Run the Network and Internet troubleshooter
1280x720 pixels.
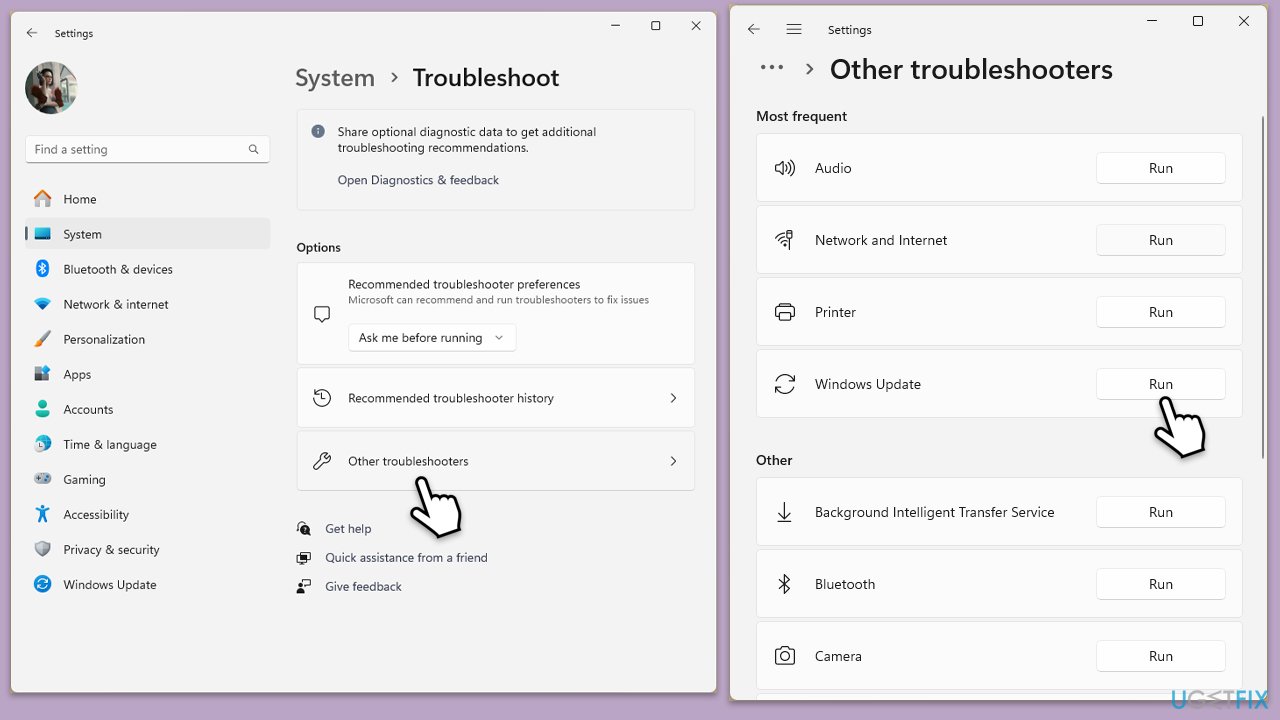(x=1161, y=240)
